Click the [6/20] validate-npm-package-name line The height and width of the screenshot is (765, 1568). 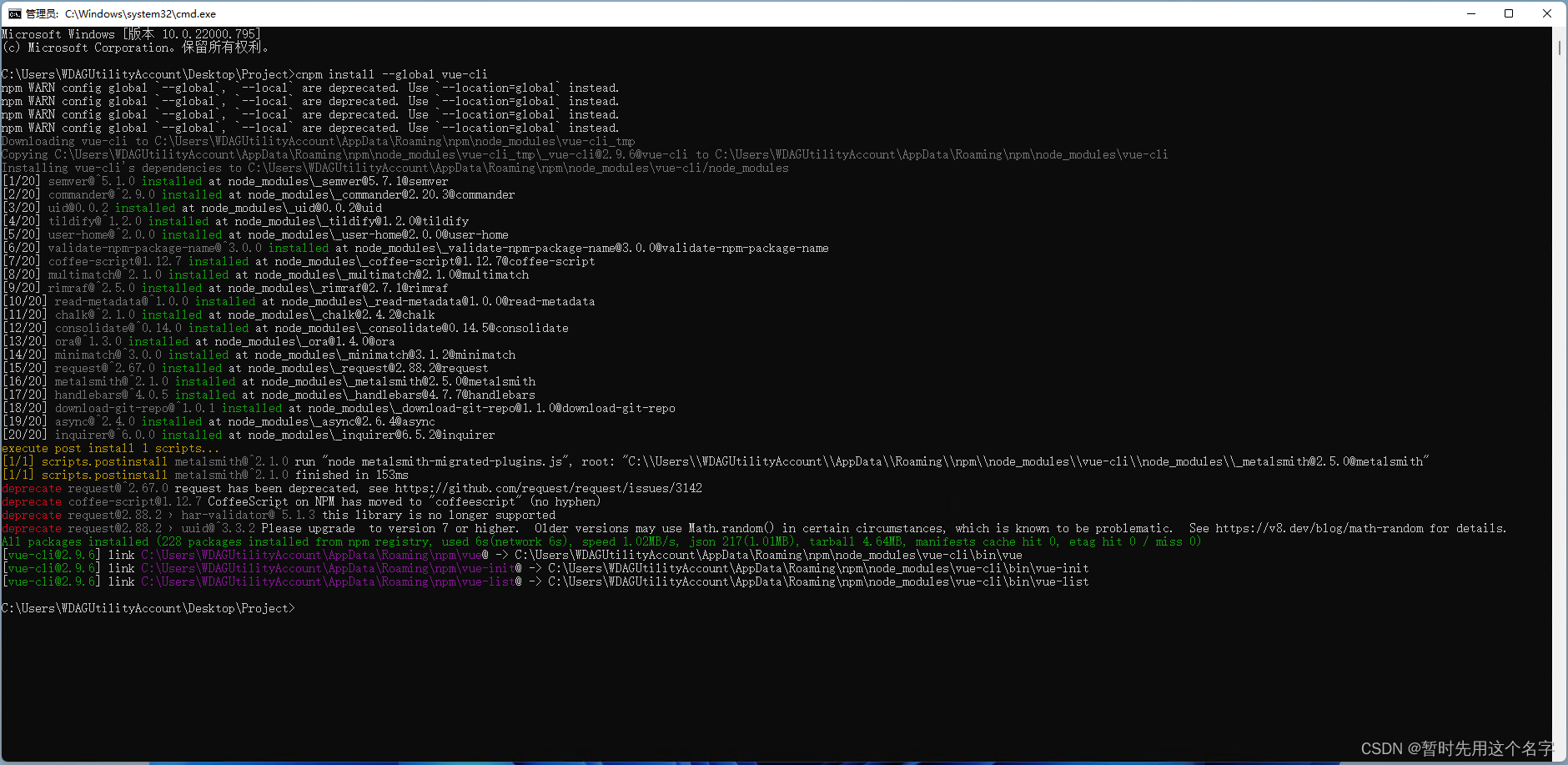click(415, 248)
